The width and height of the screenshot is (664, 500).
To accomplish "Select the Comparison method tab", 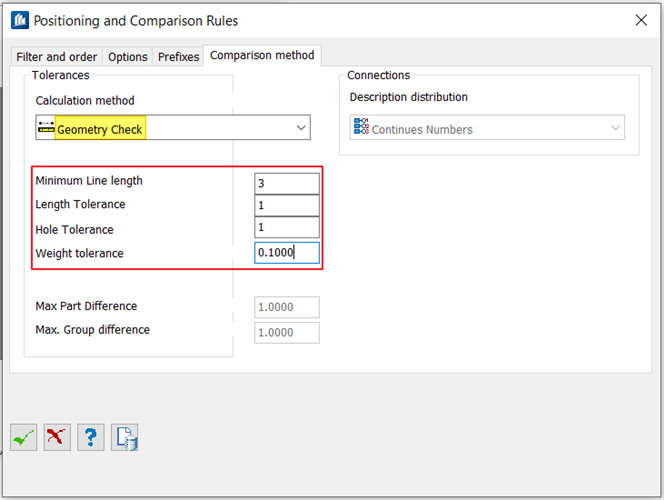I will coord(262,56).
